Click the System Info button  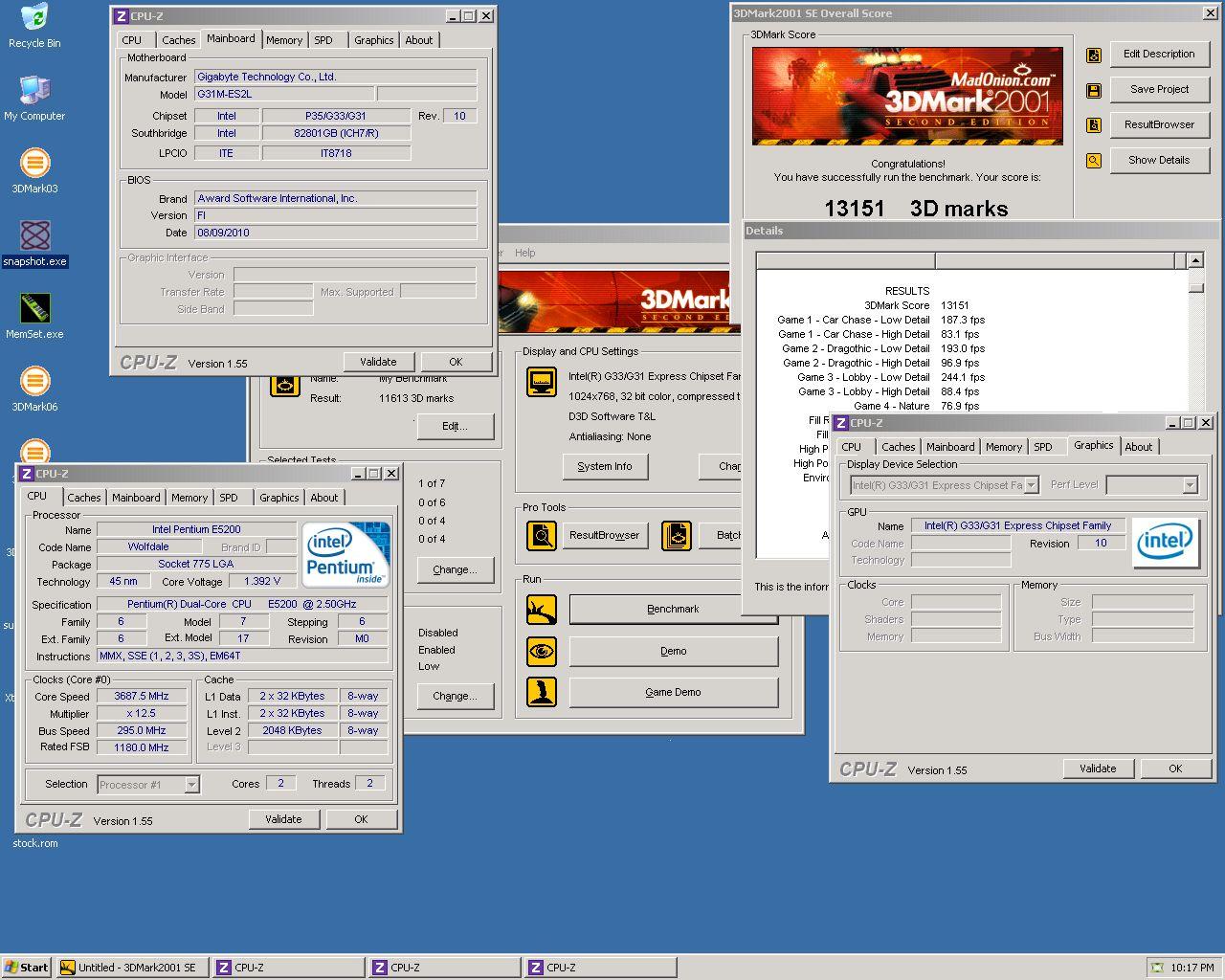pos(605,466)
